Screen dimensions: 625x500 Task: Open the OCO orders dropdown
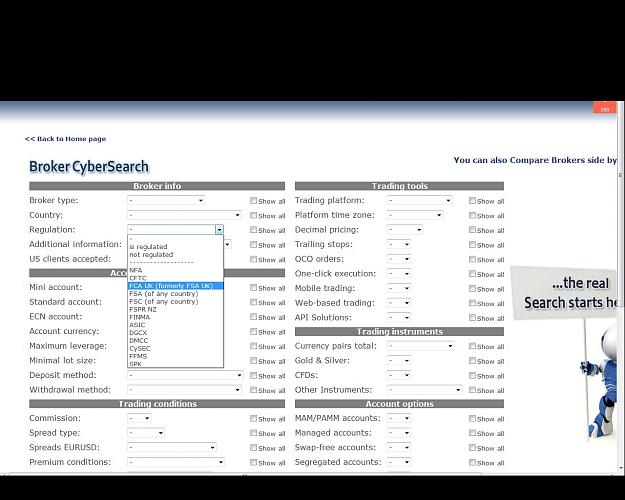tap(399, 259)
